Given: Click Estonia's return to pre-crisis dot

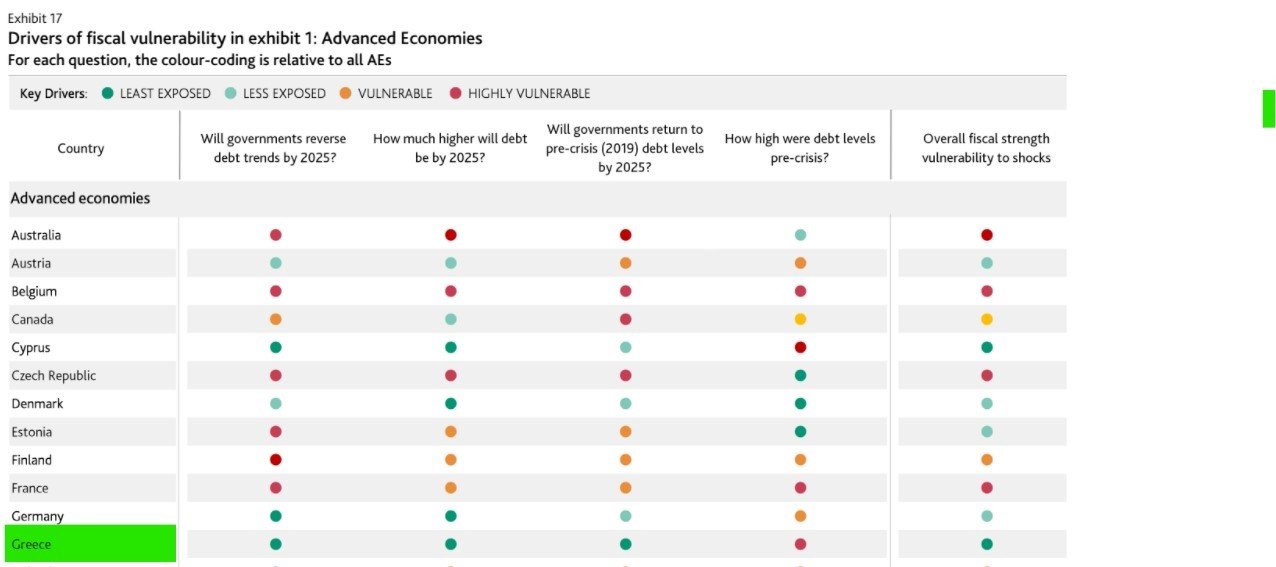Looking at the screenshot, I should (625, 432).
